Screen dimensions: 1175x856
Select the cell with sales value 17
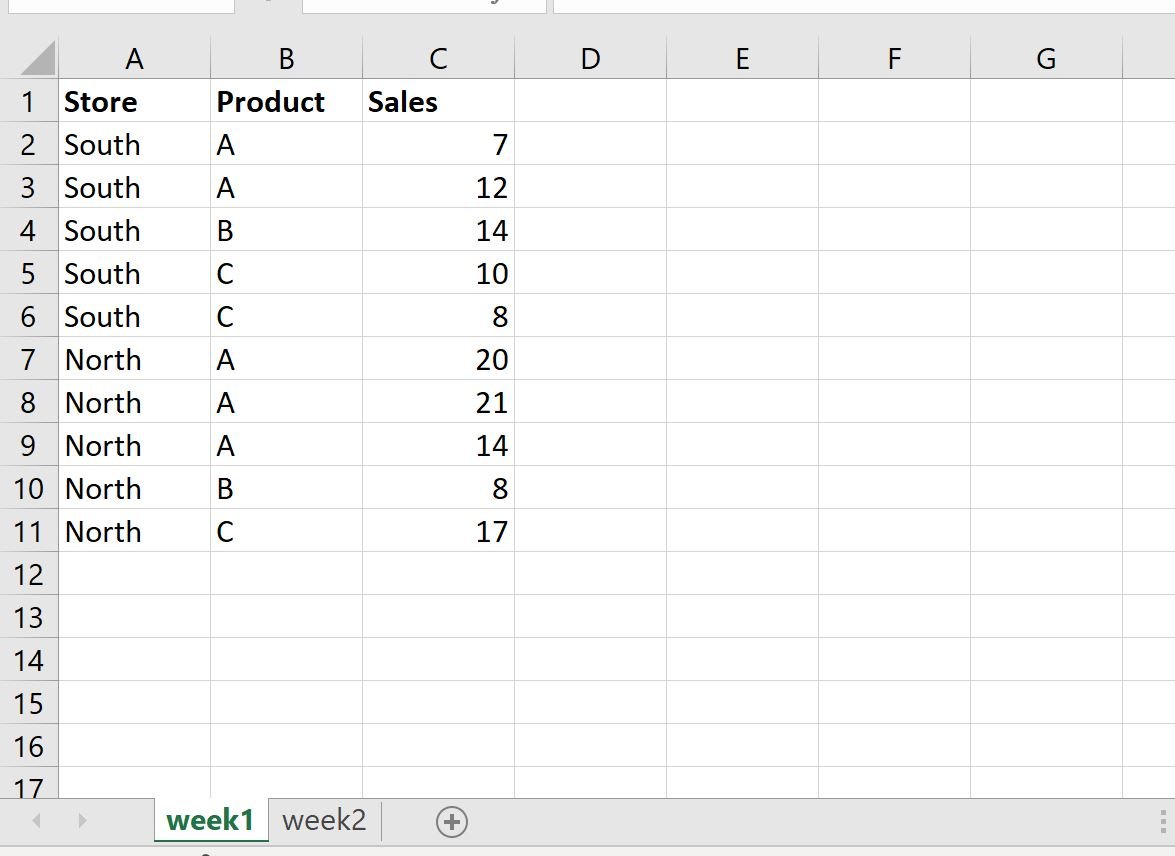click(438, 531)
